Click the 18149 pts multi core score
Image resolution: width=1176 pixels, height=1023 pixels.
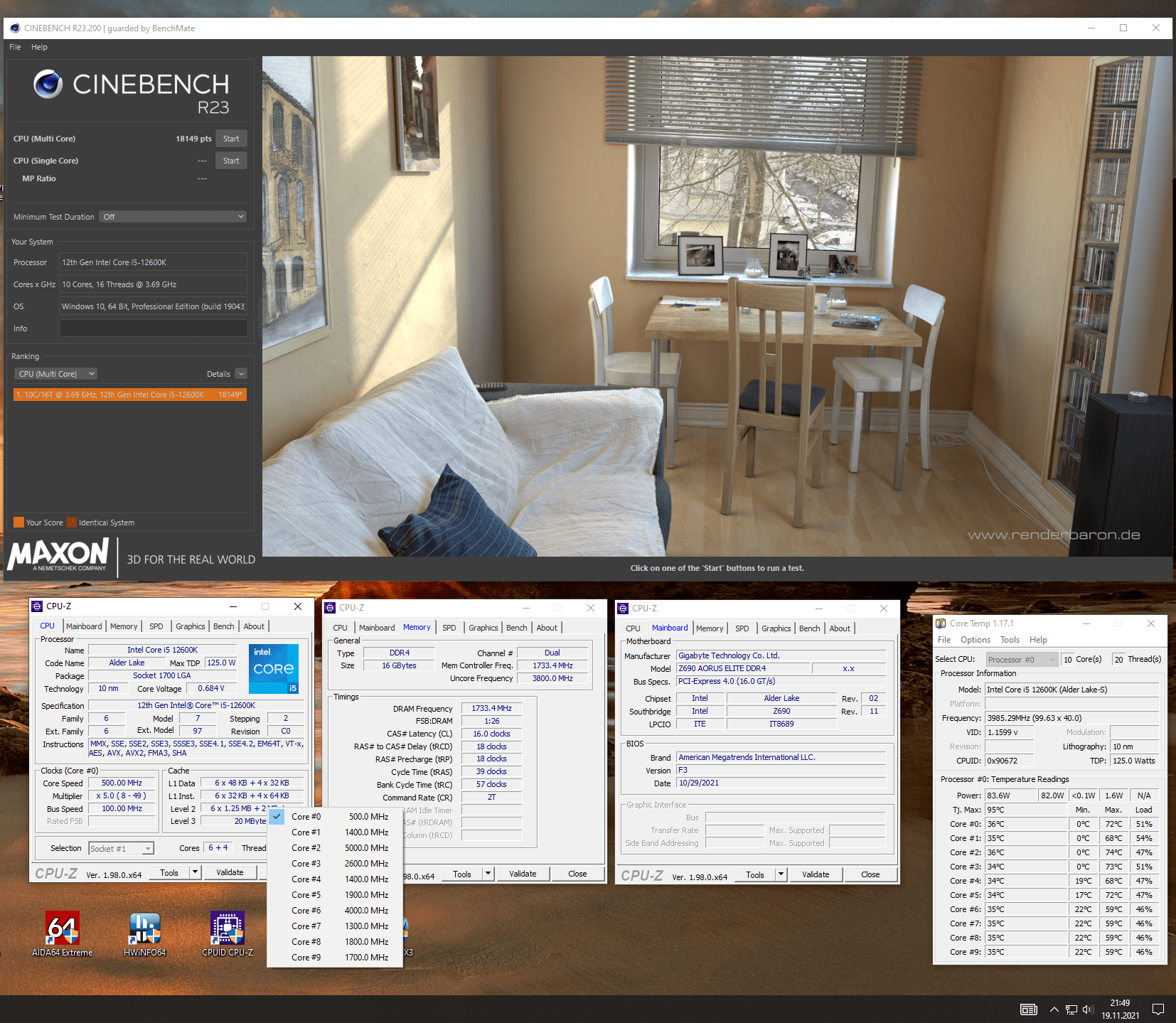pyautogui.click(x=193, y=139)
